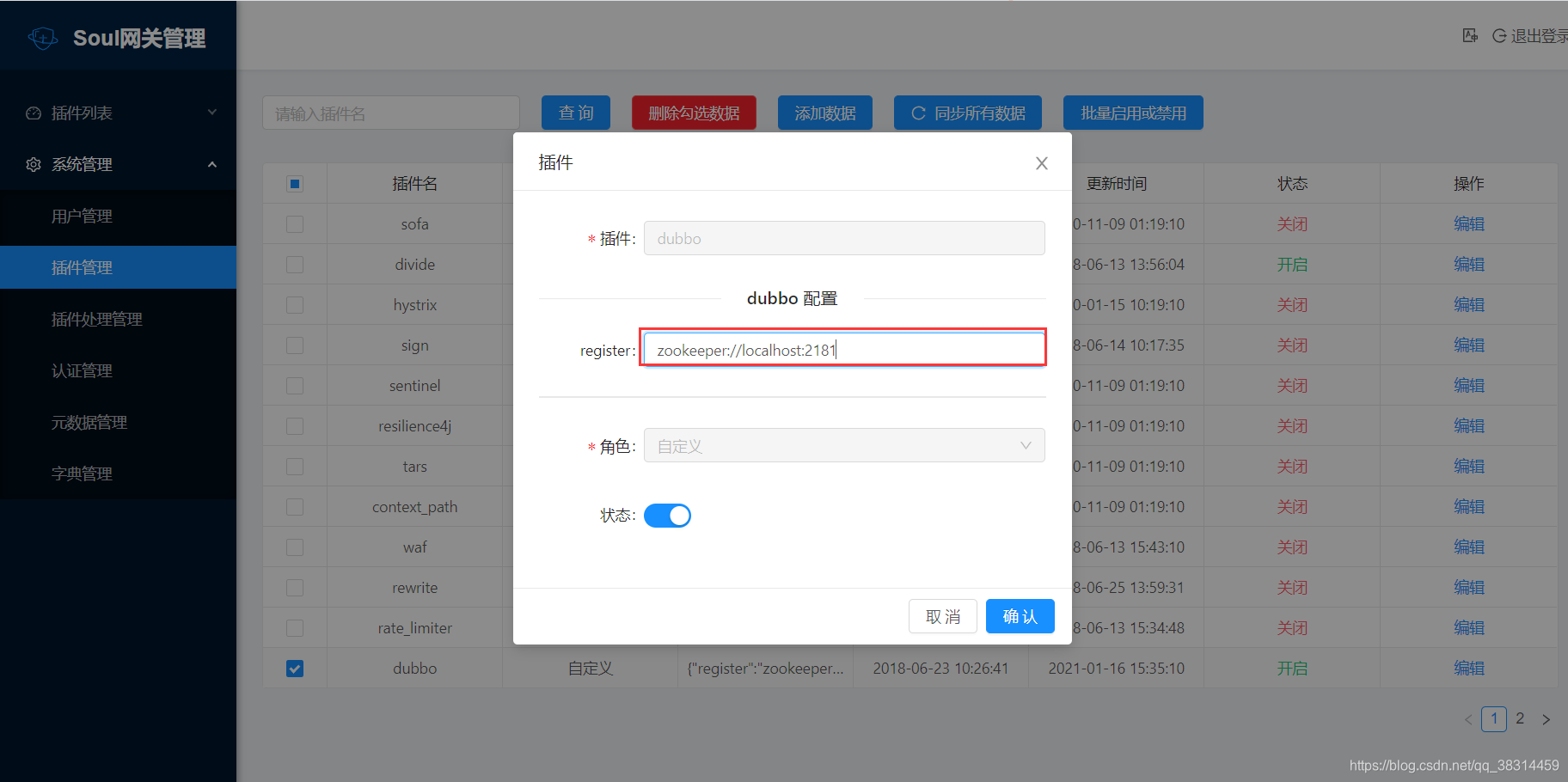Viewport: 1568px width, 782px height.
Task: Click the rewrite plugin name cell
Action: pyautogui.click(x=415, y=588)
